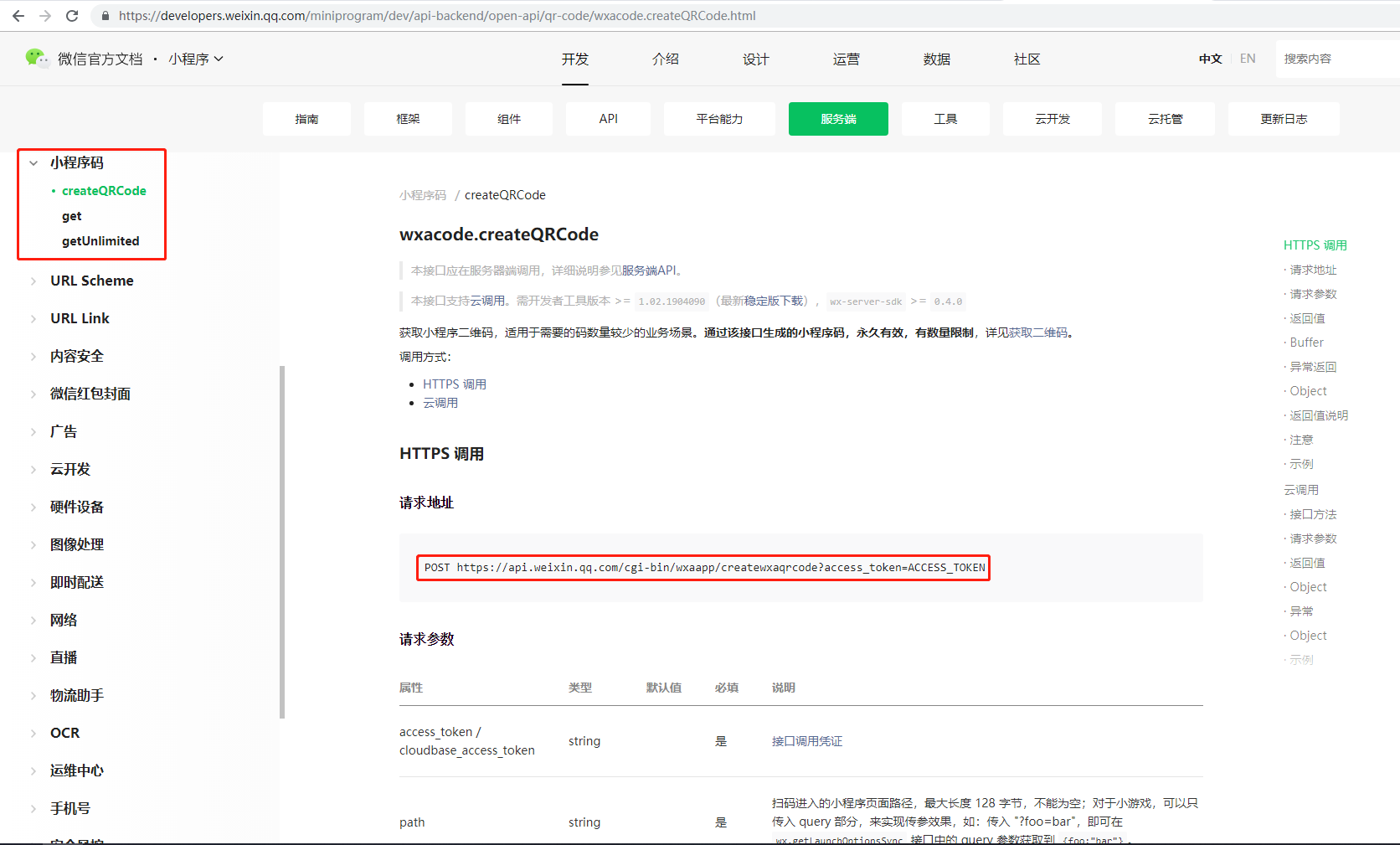Select the 运营 top navigation item

click(847, 59)
